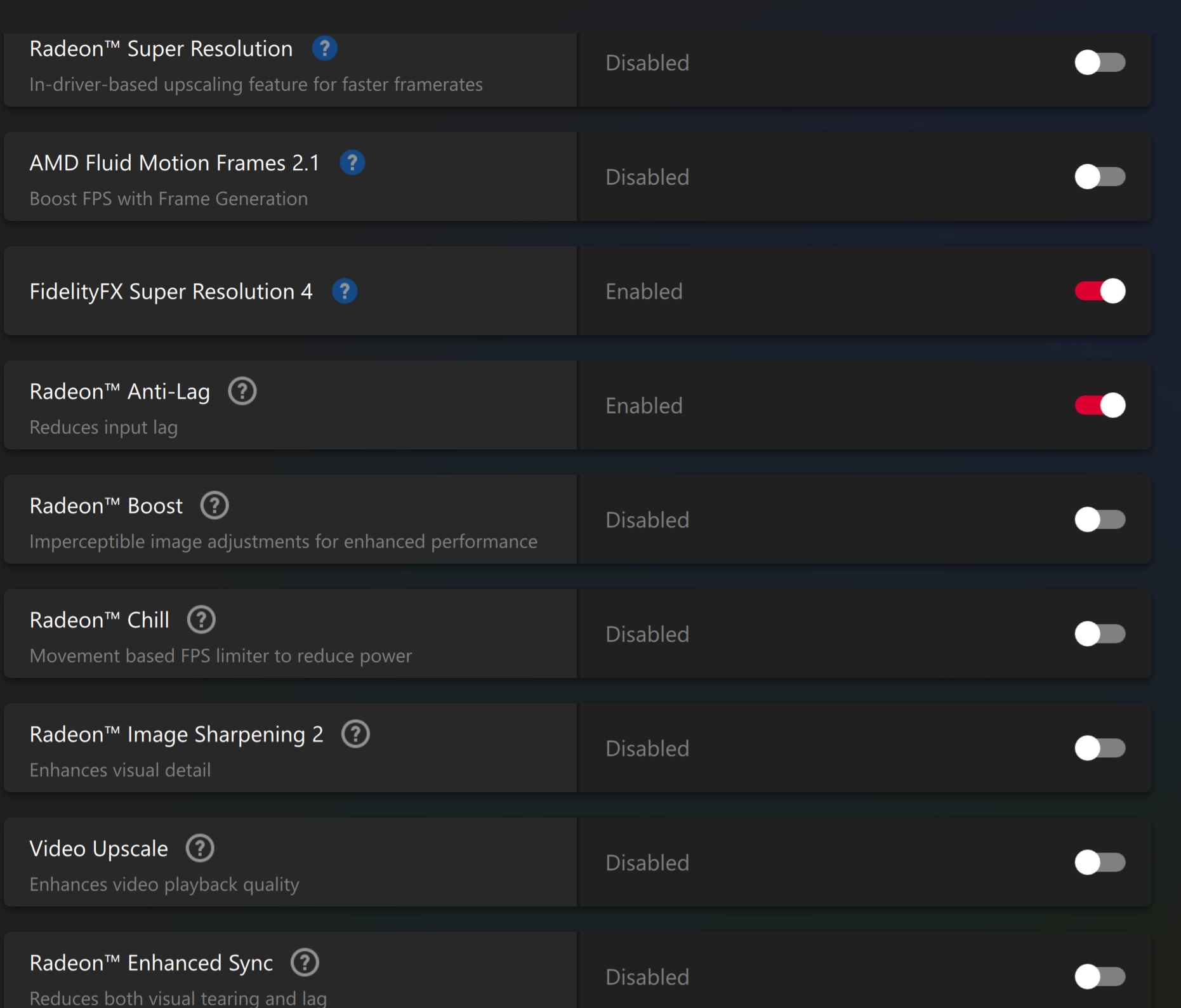Open help for AMD Fluid Motion Frames 2.1

pyautogui.click(x=352, y=163)
